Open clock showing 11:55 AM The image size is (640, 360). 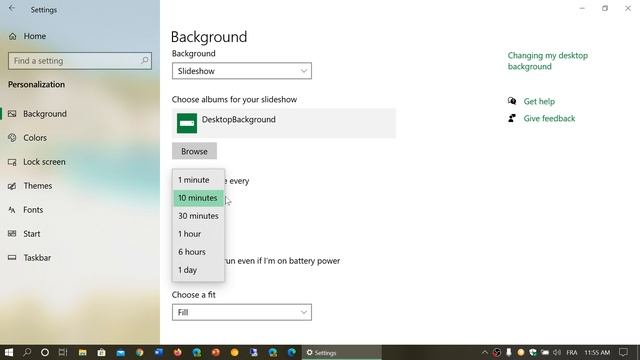597,352
